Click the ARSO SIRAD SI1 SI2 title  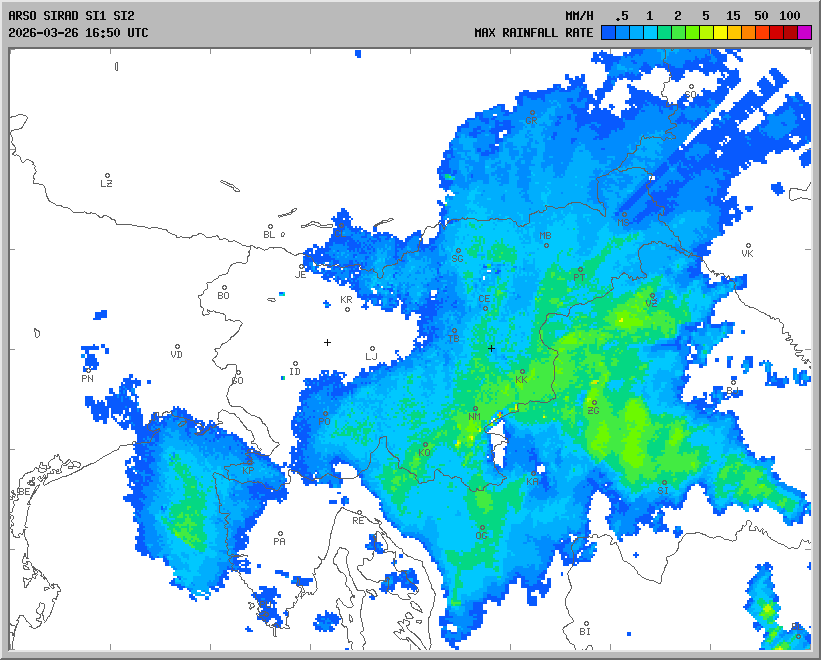point(71,16)
